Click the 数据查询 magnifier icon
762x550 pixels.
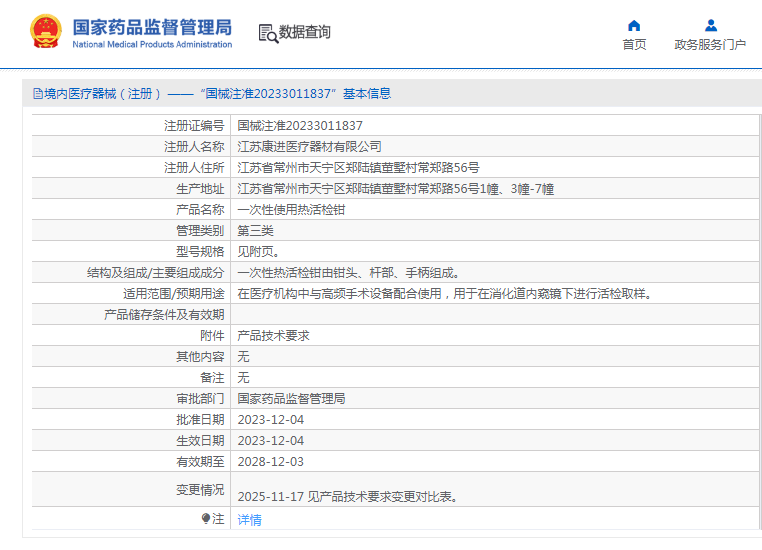pyautogui.click(x=267, y=33)
